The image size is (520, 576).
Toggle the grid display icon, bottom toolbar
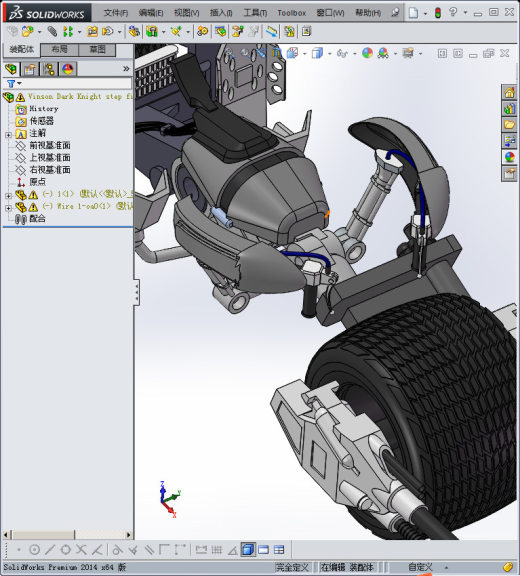[217, 550]
